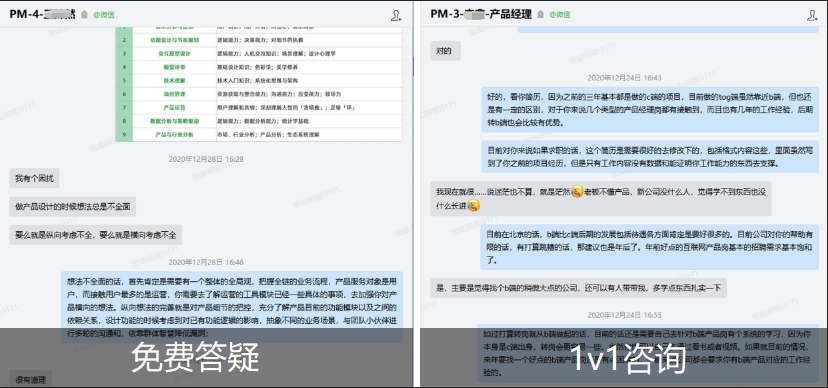Viewport: 828px width, 388px height.
Task: Click table row '交互原型设计'
Action: pyautogui.click(x=259, y=53)
